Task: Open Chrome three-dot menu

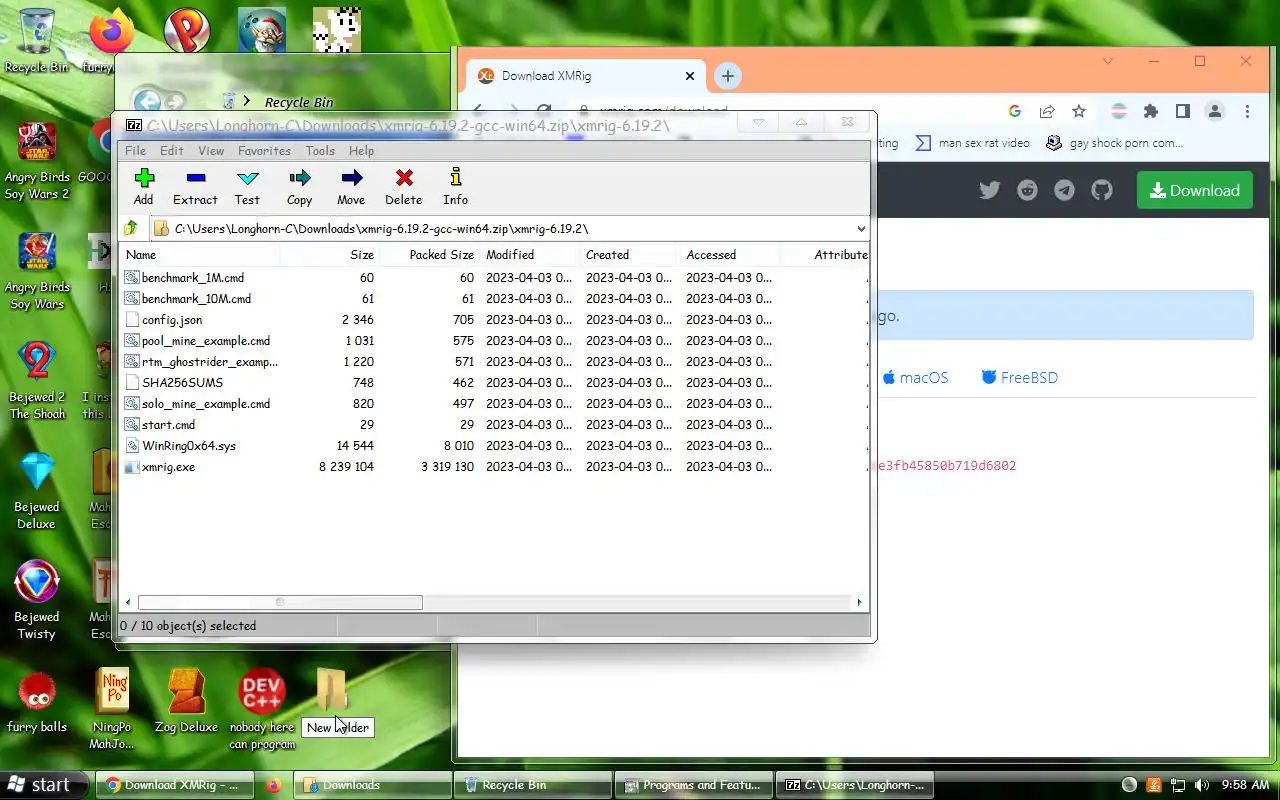Action: click(1247, 112)
